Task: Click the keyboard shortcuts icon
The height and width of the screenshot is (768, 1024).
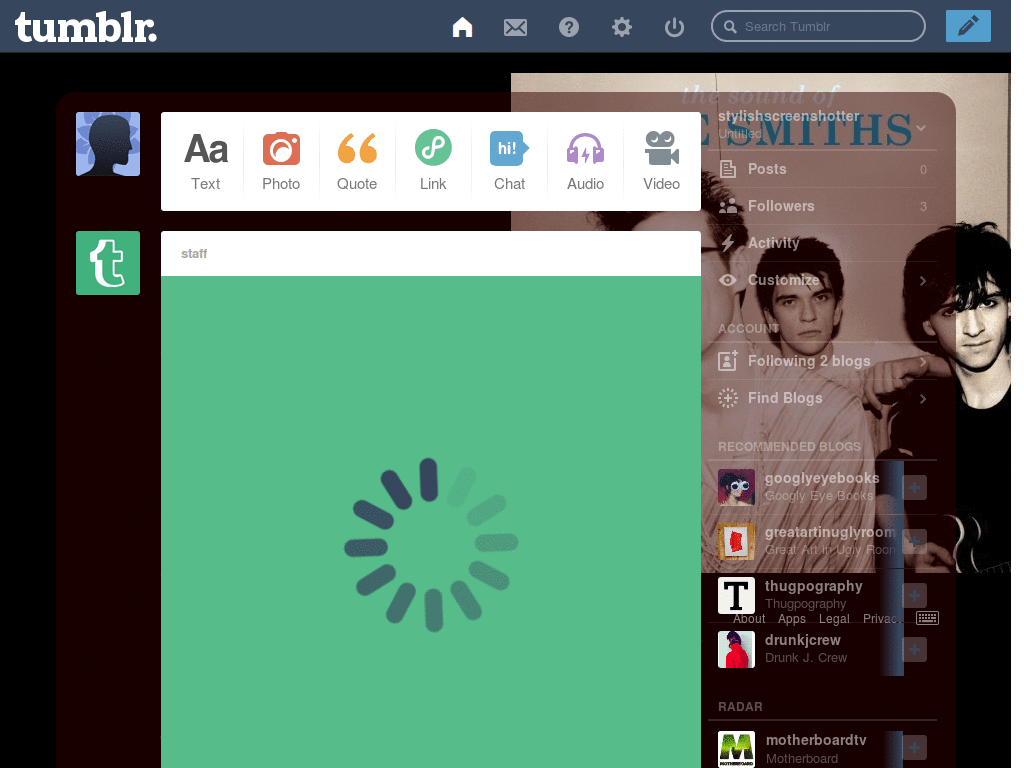Action: [927, 618]
